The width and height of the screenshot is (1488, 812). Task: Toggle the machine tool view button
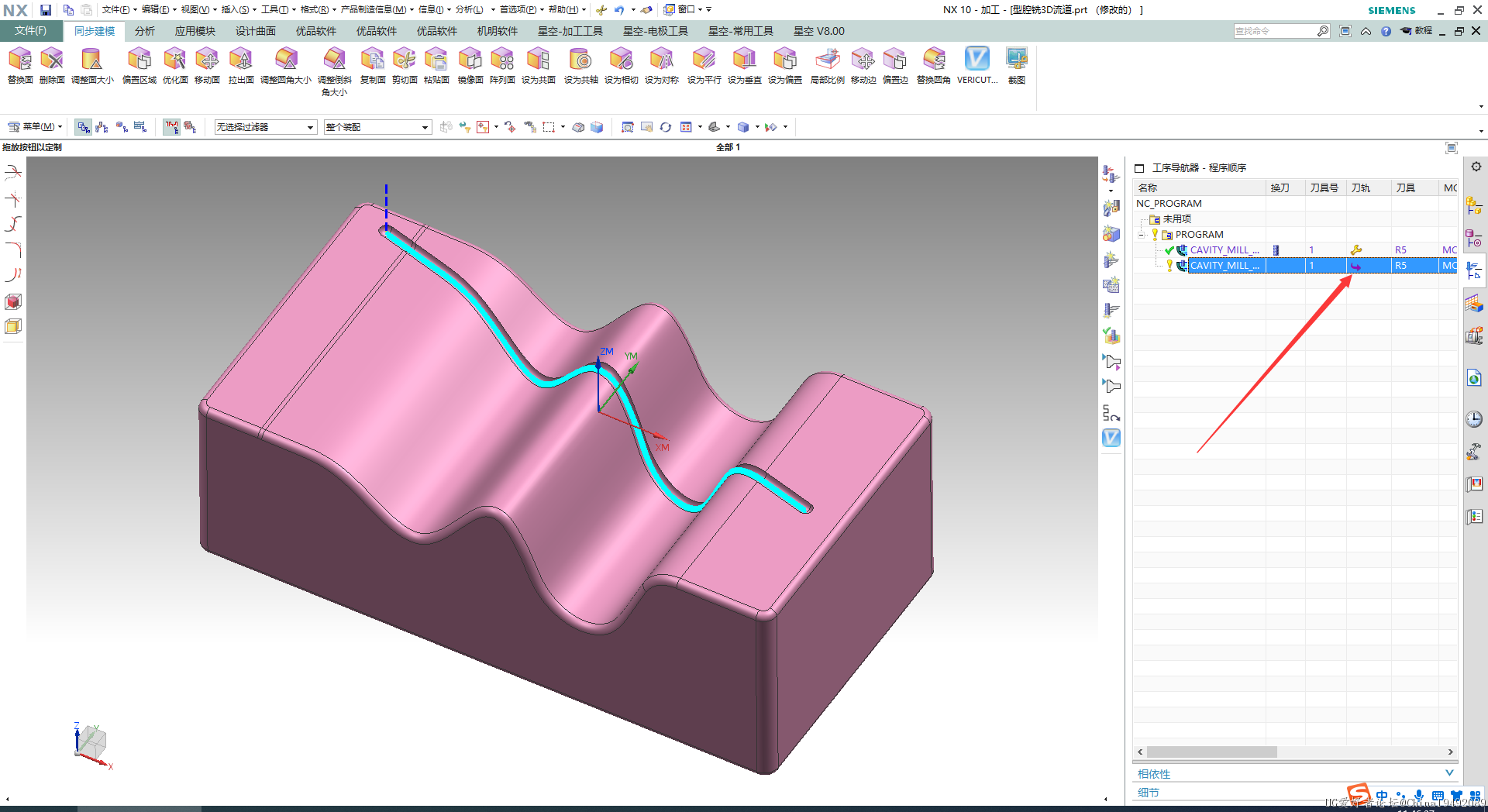[102, 127]
